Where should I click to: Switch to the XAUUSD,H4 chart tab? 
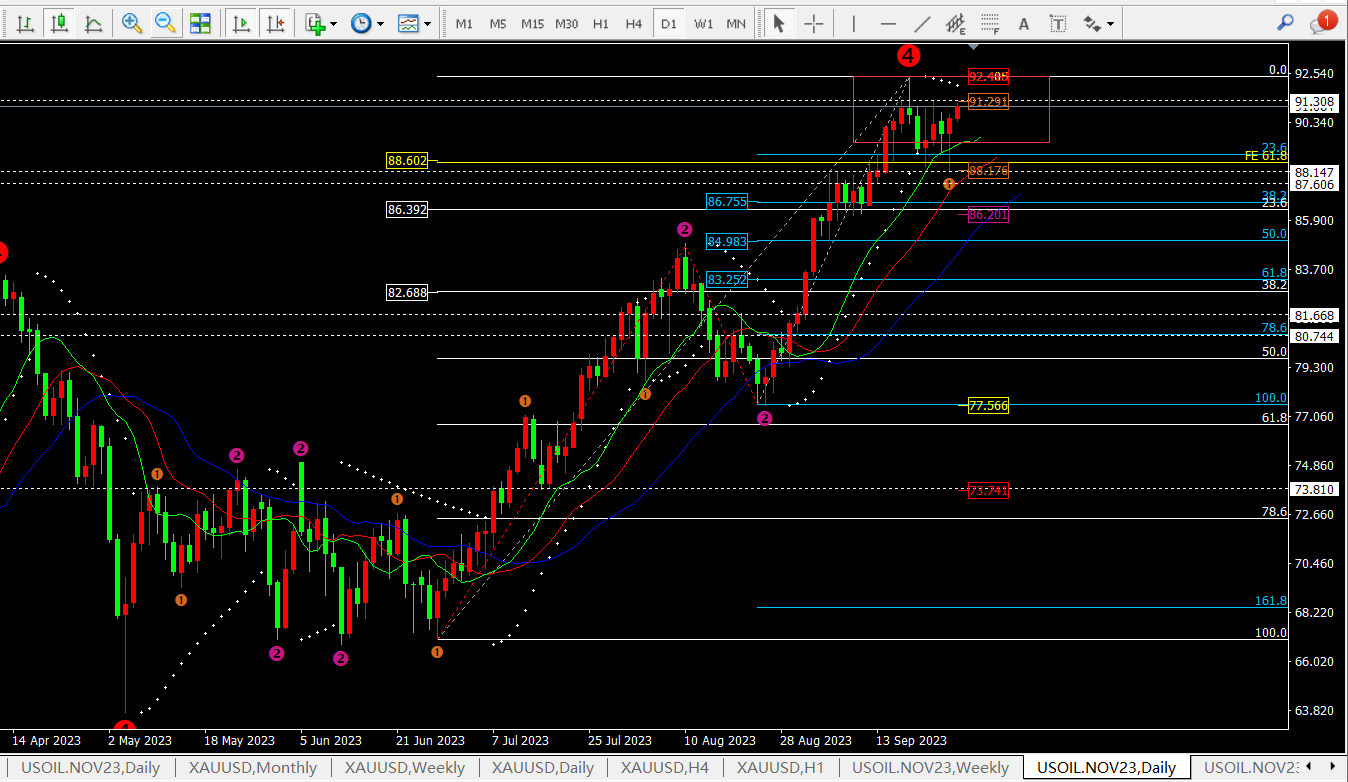tap(665, 768)
